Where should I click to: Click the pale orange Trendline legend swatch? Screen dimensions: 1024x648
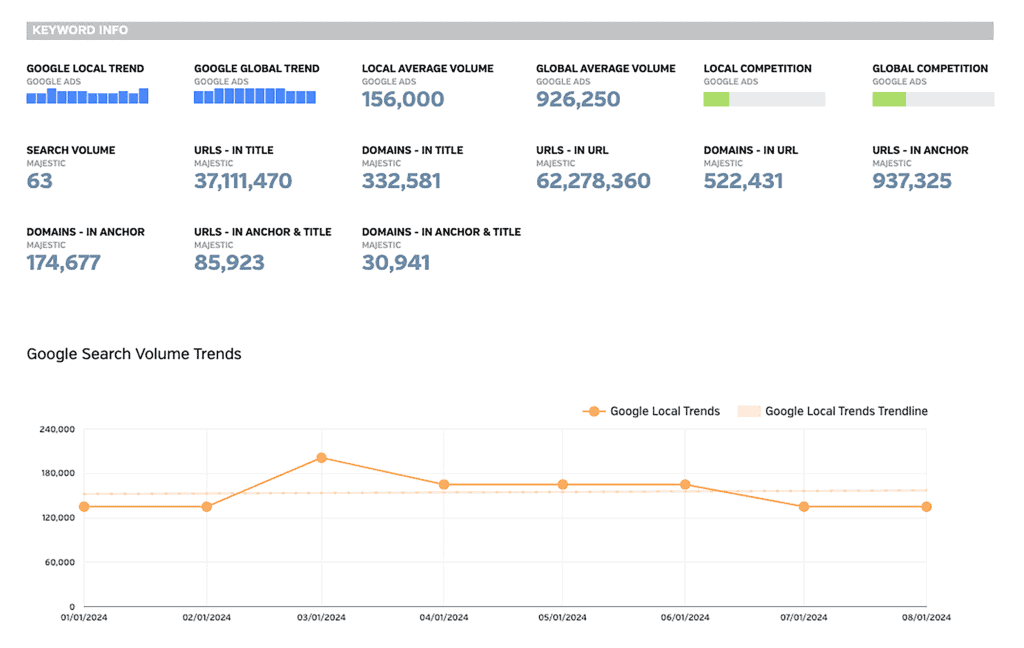point(748,411)
